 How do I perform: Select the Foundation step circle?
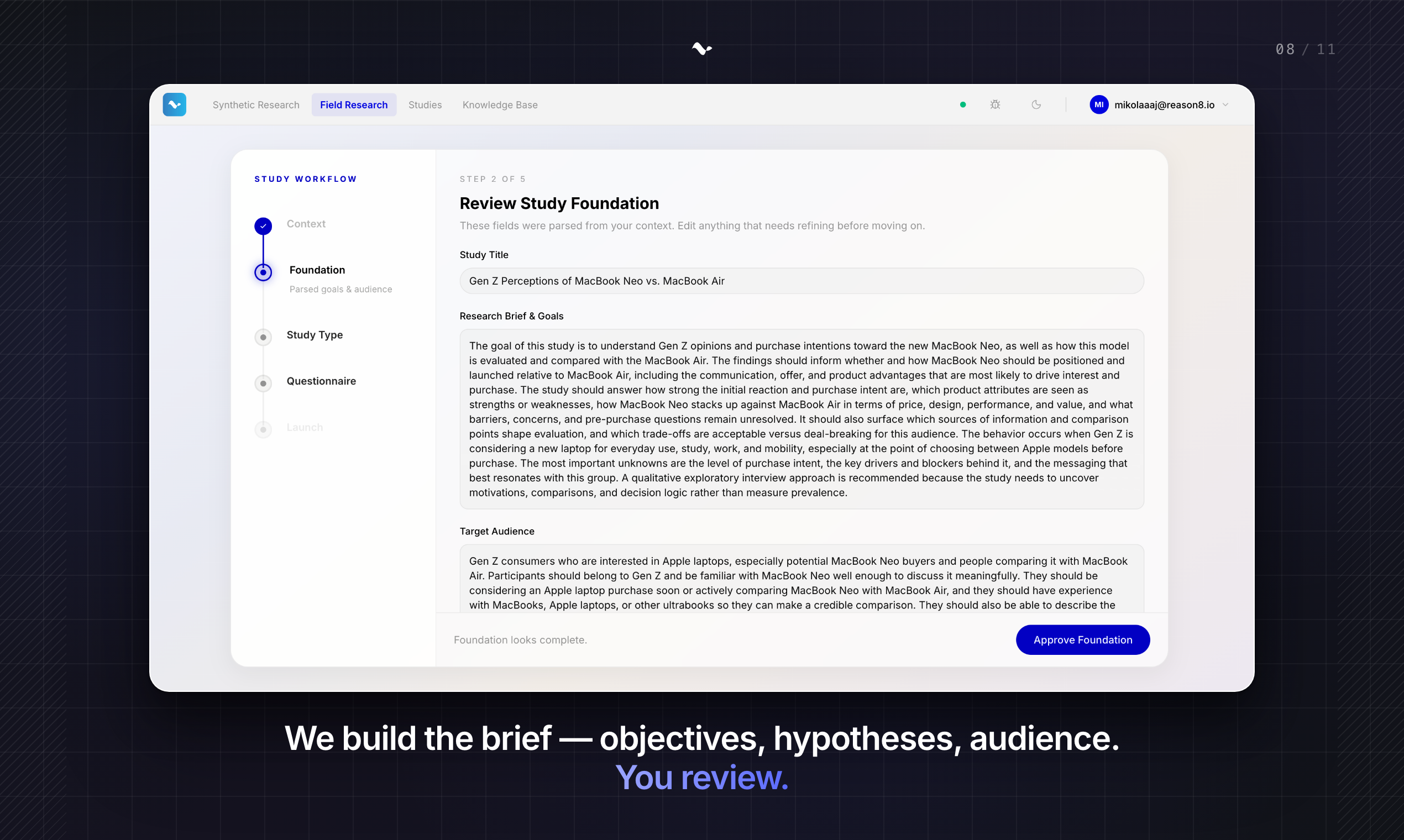click(x=263, y=272)
